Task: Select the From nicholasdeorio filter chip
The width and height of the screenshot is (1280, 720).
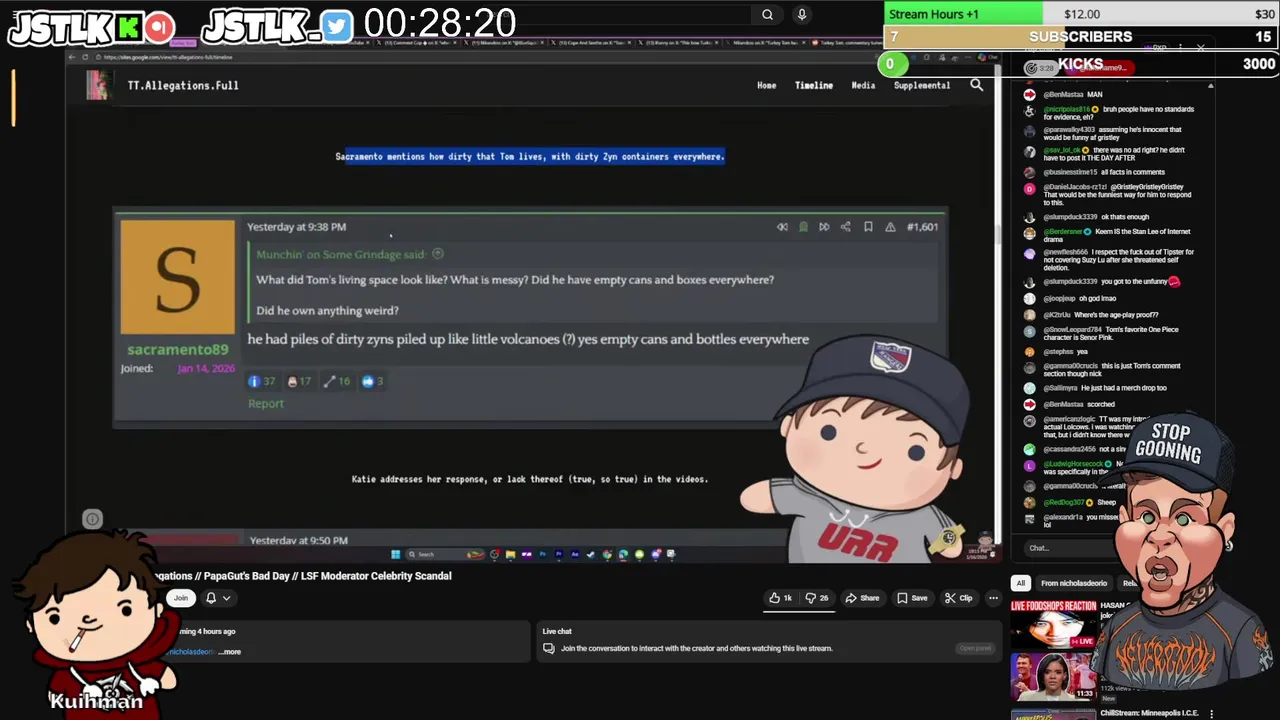Action: pyautogui.click(x=1074, y=583)
